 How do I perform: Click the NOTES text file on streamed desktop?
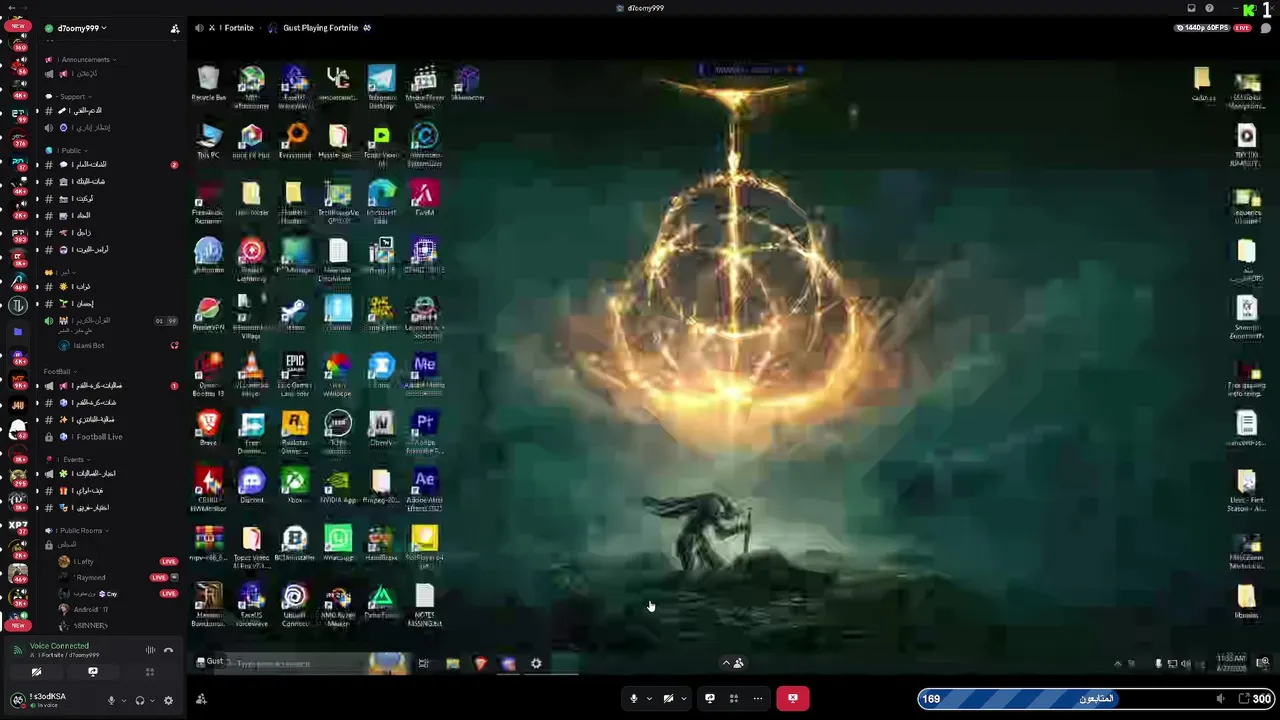pyautogui.click(x=424, y=606)
